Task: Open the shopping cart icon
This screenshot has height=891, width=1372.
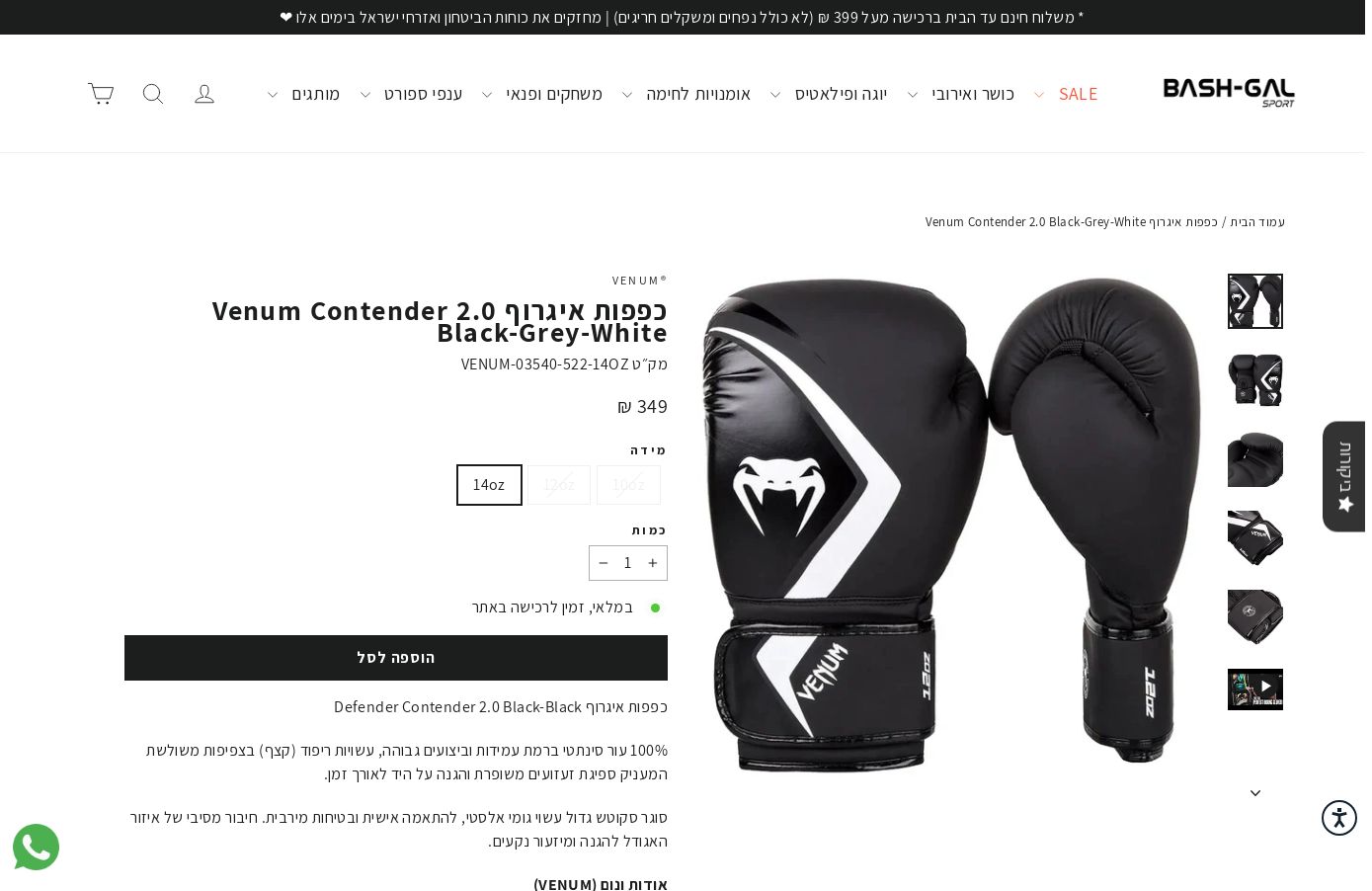Action: (101, 94)
